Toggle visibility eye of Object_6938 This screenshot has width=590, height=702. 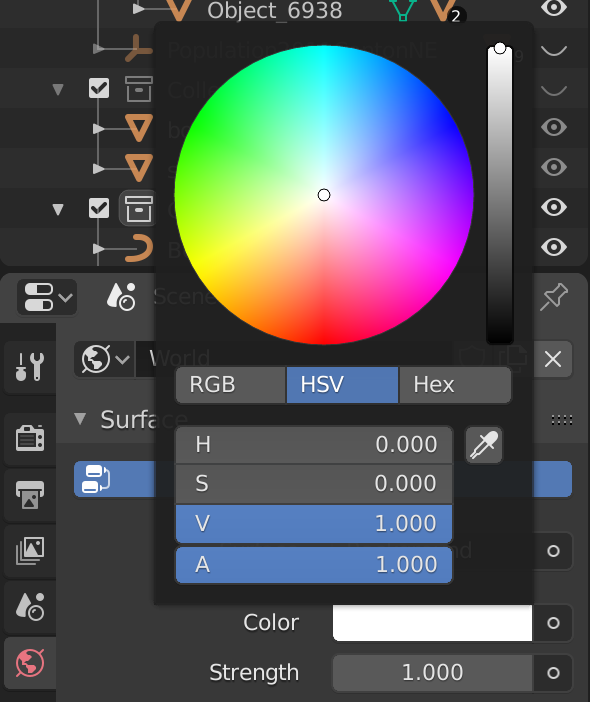click(x=554, y=8)
